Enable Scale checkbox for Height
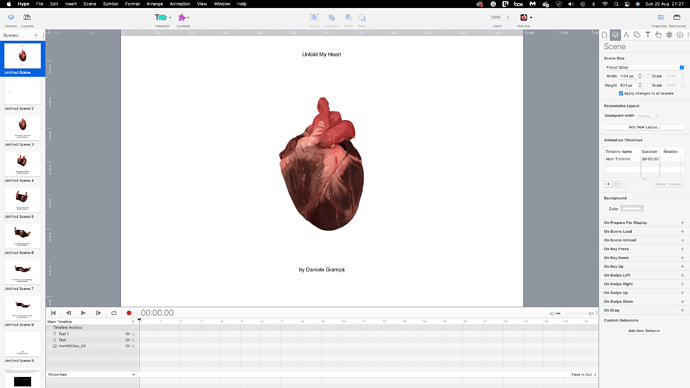 point(649,85)
